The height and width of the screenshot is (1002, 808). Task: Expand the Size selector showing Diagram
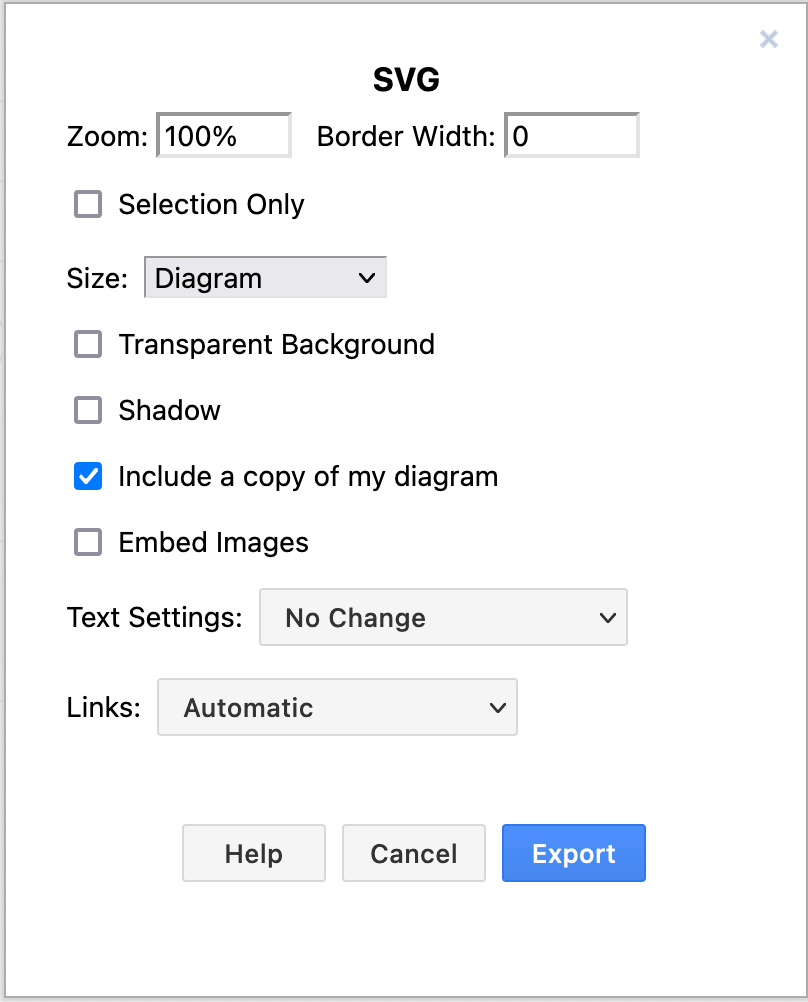(265, 277)
